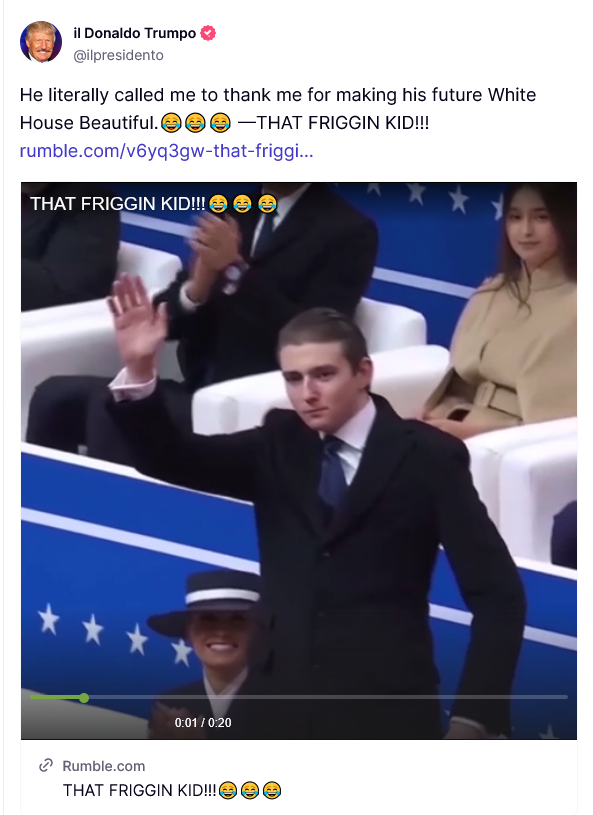The width and height of the screenshot is (593, 815).
Task: Click the post text about White House Beautiful
Action: point(278,109)
